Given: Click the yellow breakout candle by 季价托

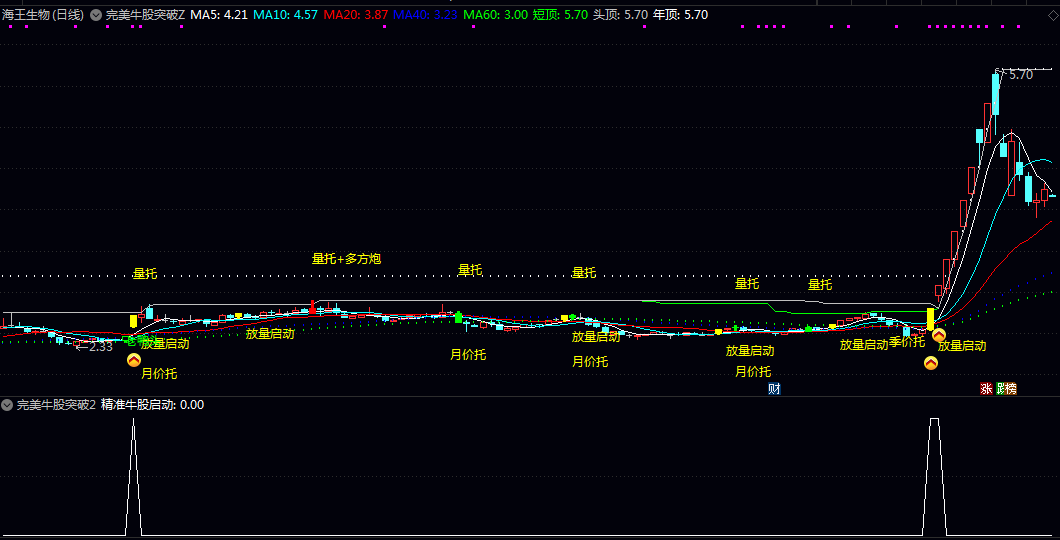Looking at the screenshot, I should (930, 318).
